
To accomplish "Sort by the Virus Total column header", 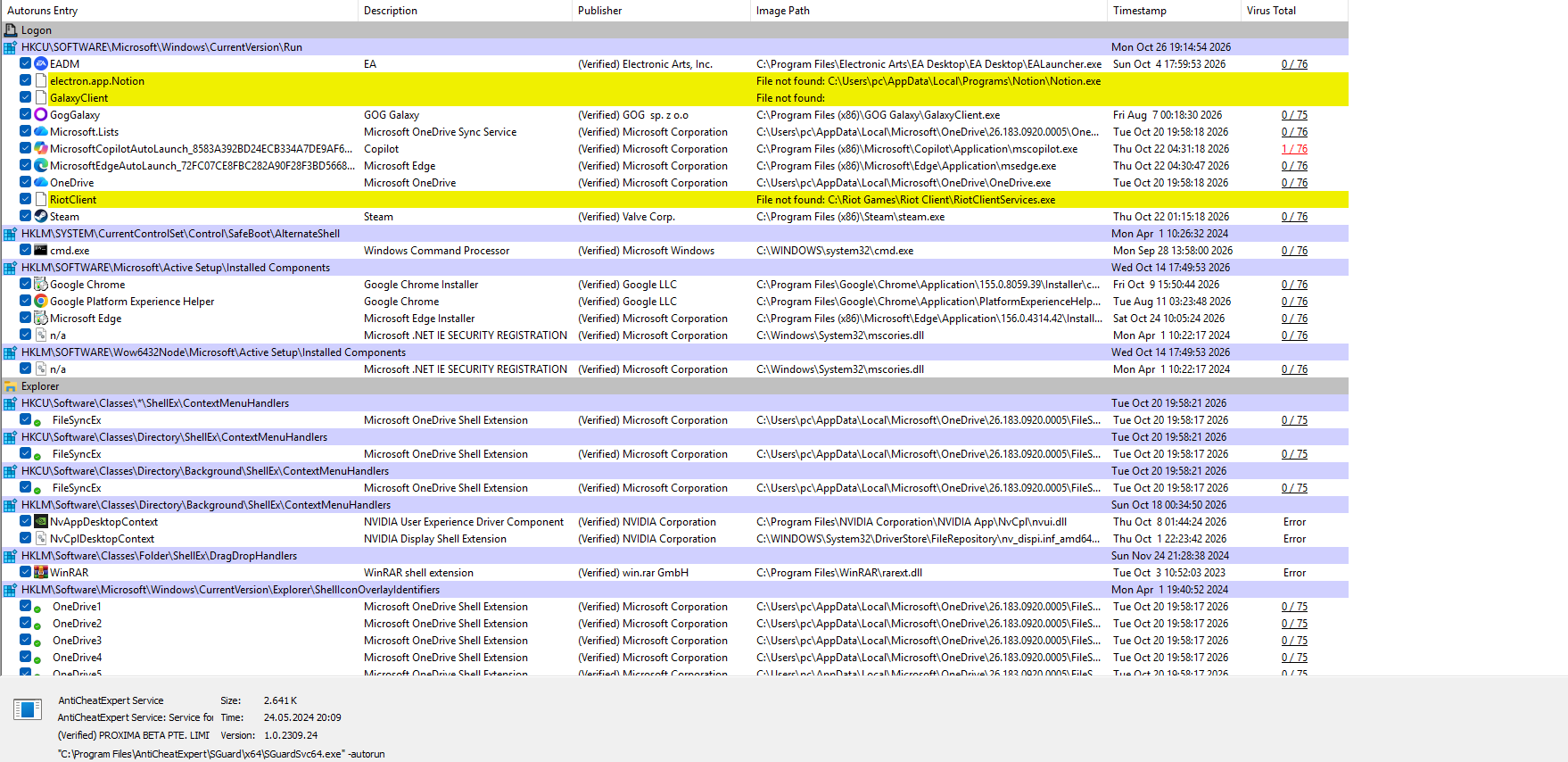I will tap(1294, 11).
